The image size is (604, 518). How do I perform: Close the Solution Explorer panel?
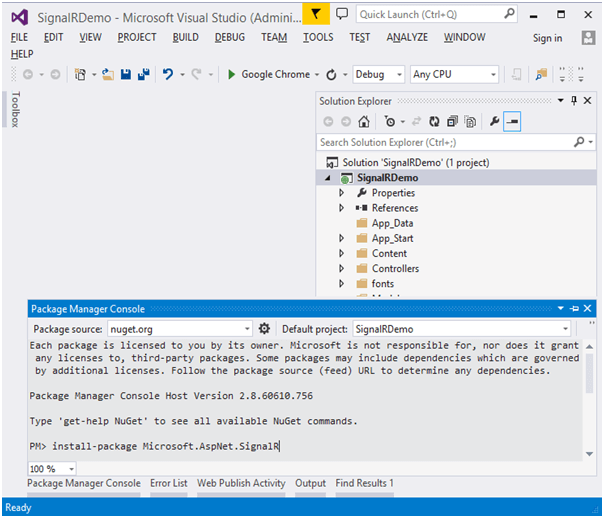pyautogui.click(x=587, y=101)
